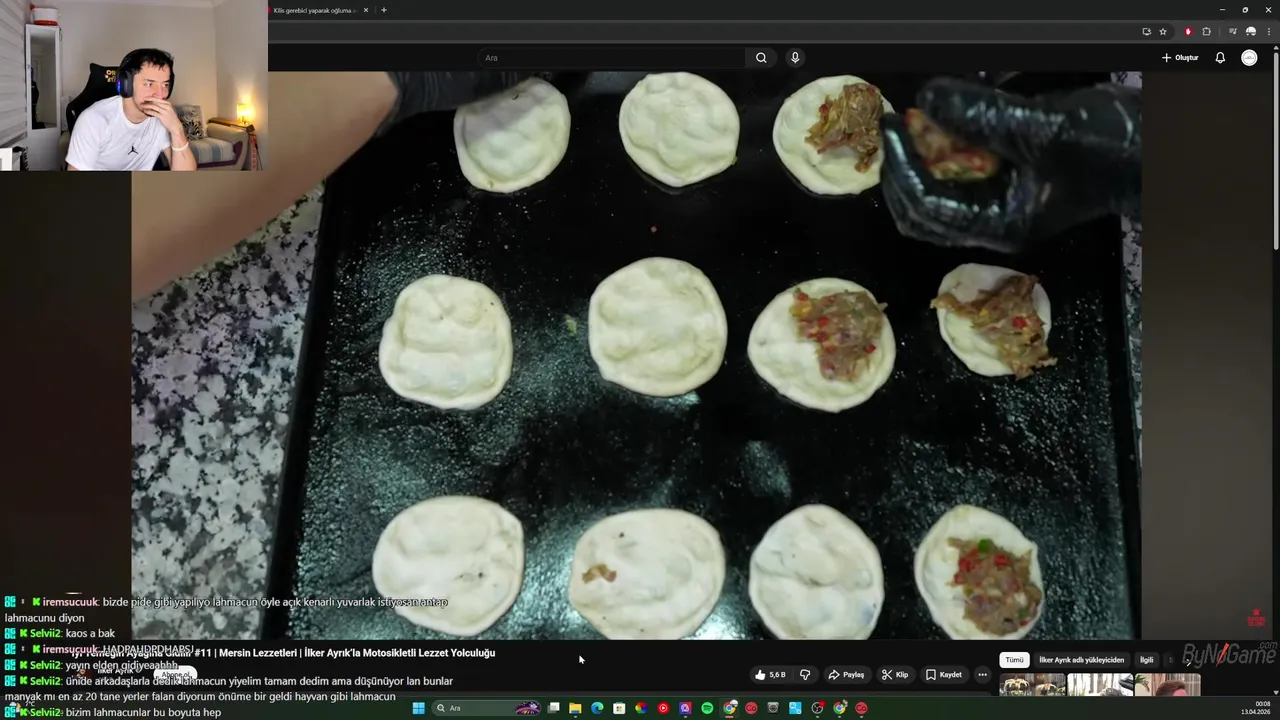The height and width of the screenshot is (720, 1280).
Task: Open the media control icon in Chrome toolbar
Action: pos(1233,31)
